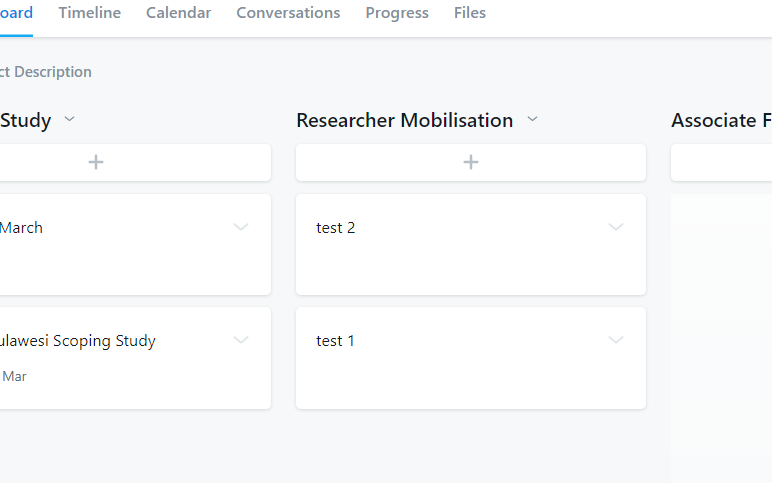772x483 pixels.
Task: Open Scoping Study card dropdown chevron
Action: point(241,340)
